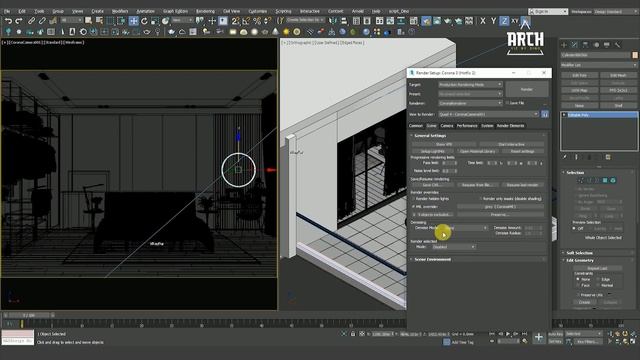Click the Reset settings button
Screen dimensions: 640x360
click(x=522, y=151)
